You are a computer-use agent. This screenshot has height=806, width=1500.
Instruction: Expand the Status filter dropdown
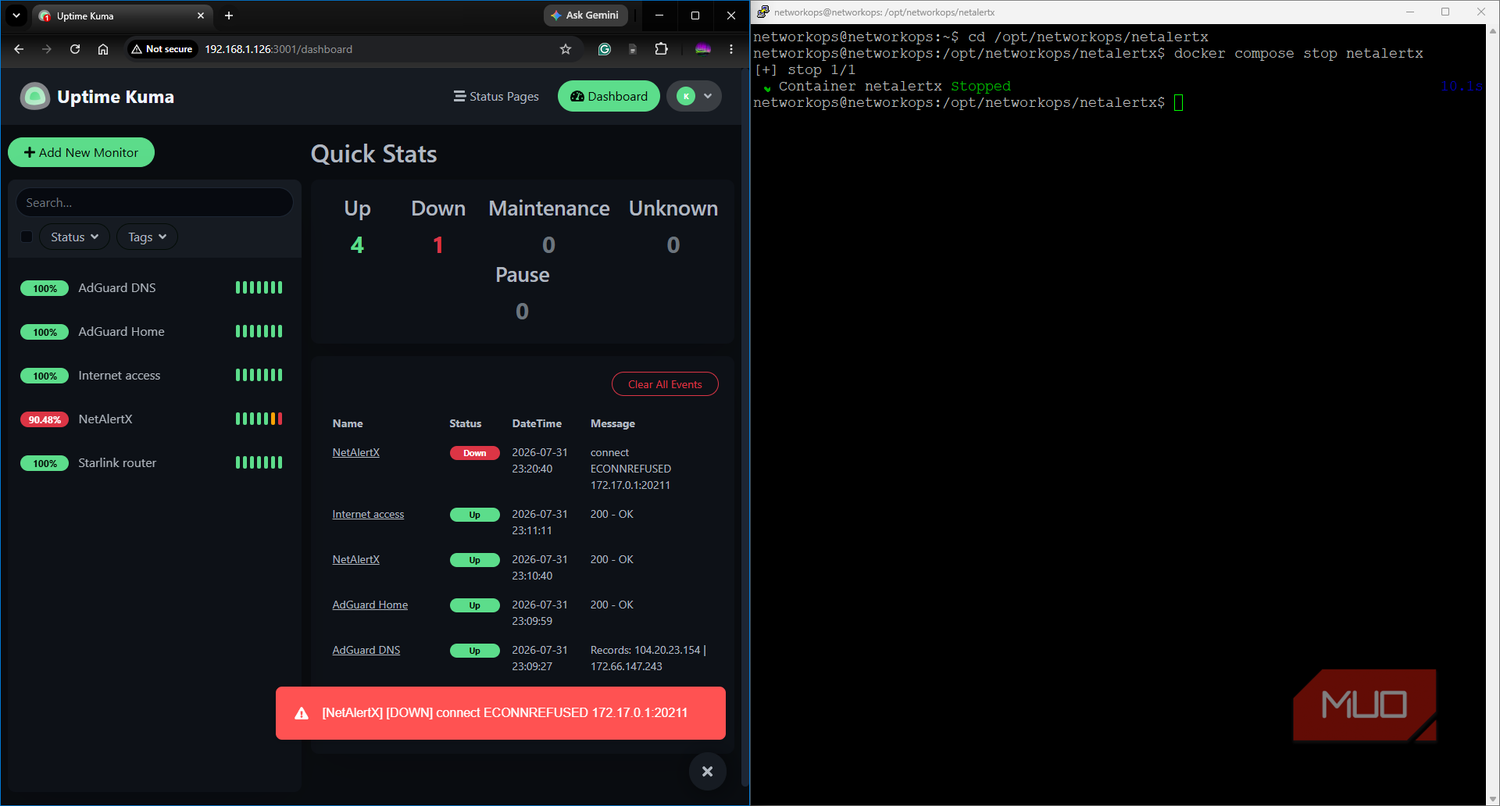(74, 237)
